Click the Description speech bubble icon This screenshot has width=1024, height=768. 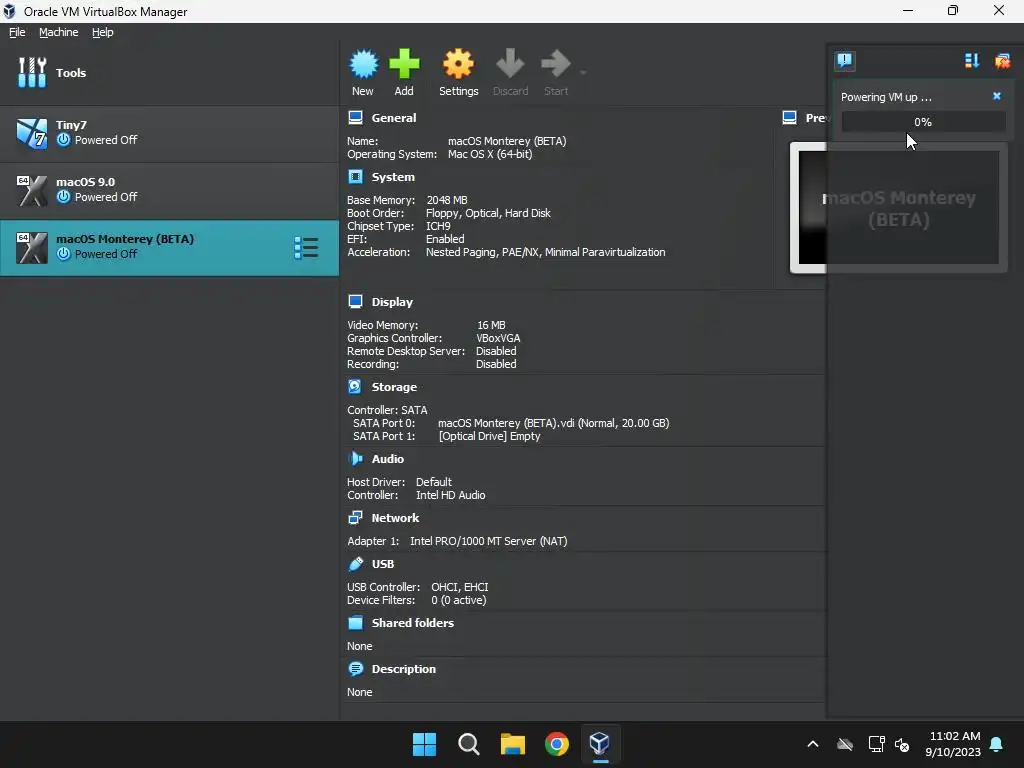click(x=355, y=669)
